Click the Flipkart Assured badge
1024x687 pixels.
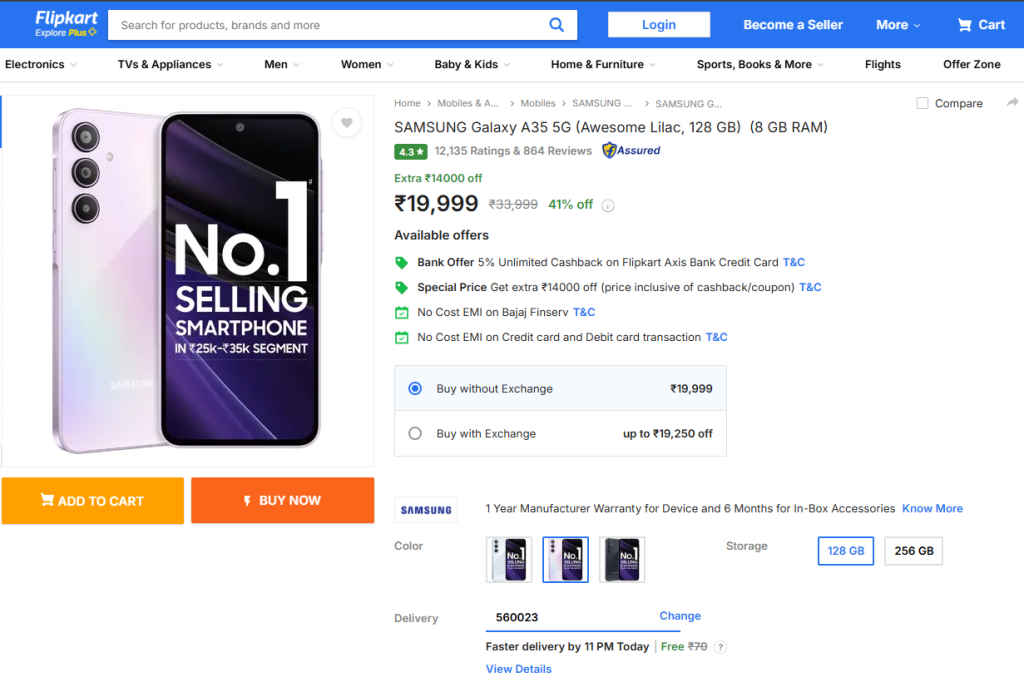(x=630, y=150)
